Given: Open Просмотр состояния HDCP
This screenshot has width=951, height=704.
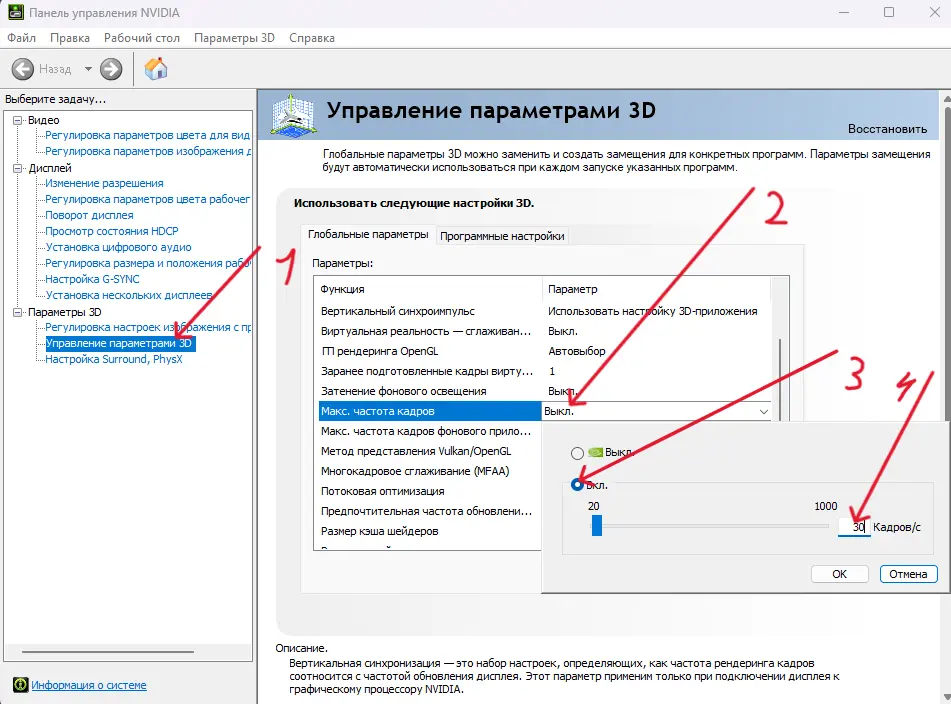Looking at the screenshot, I should coord(112,231).
